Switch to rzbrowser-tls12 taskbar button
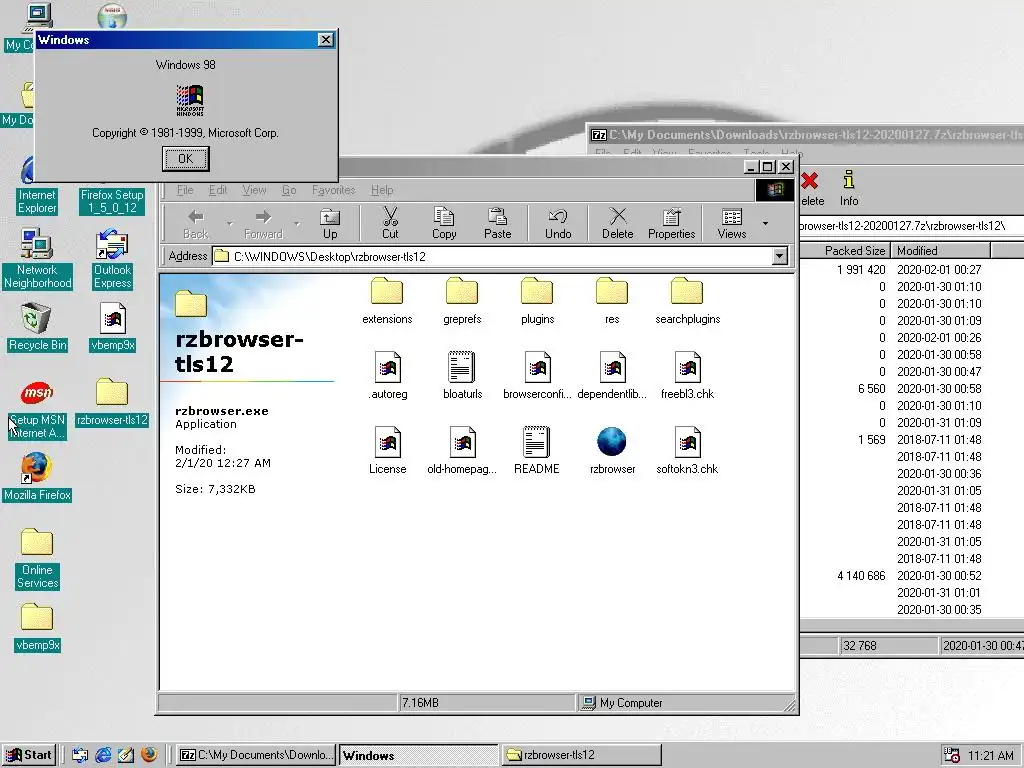Screen dimensions: 1024x768 coord(581,755)
